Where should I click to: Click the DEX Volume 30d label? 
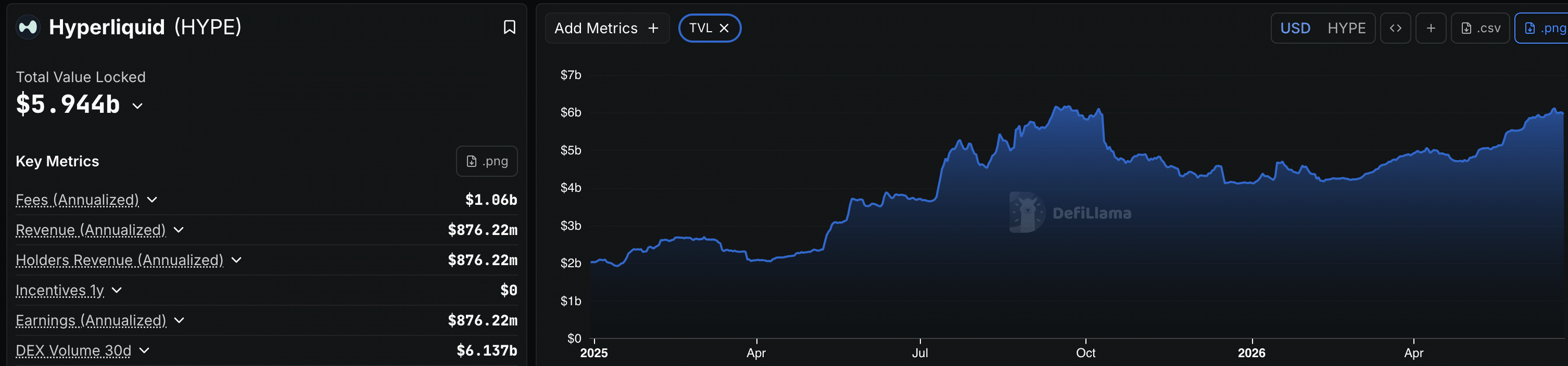[73, 351]
